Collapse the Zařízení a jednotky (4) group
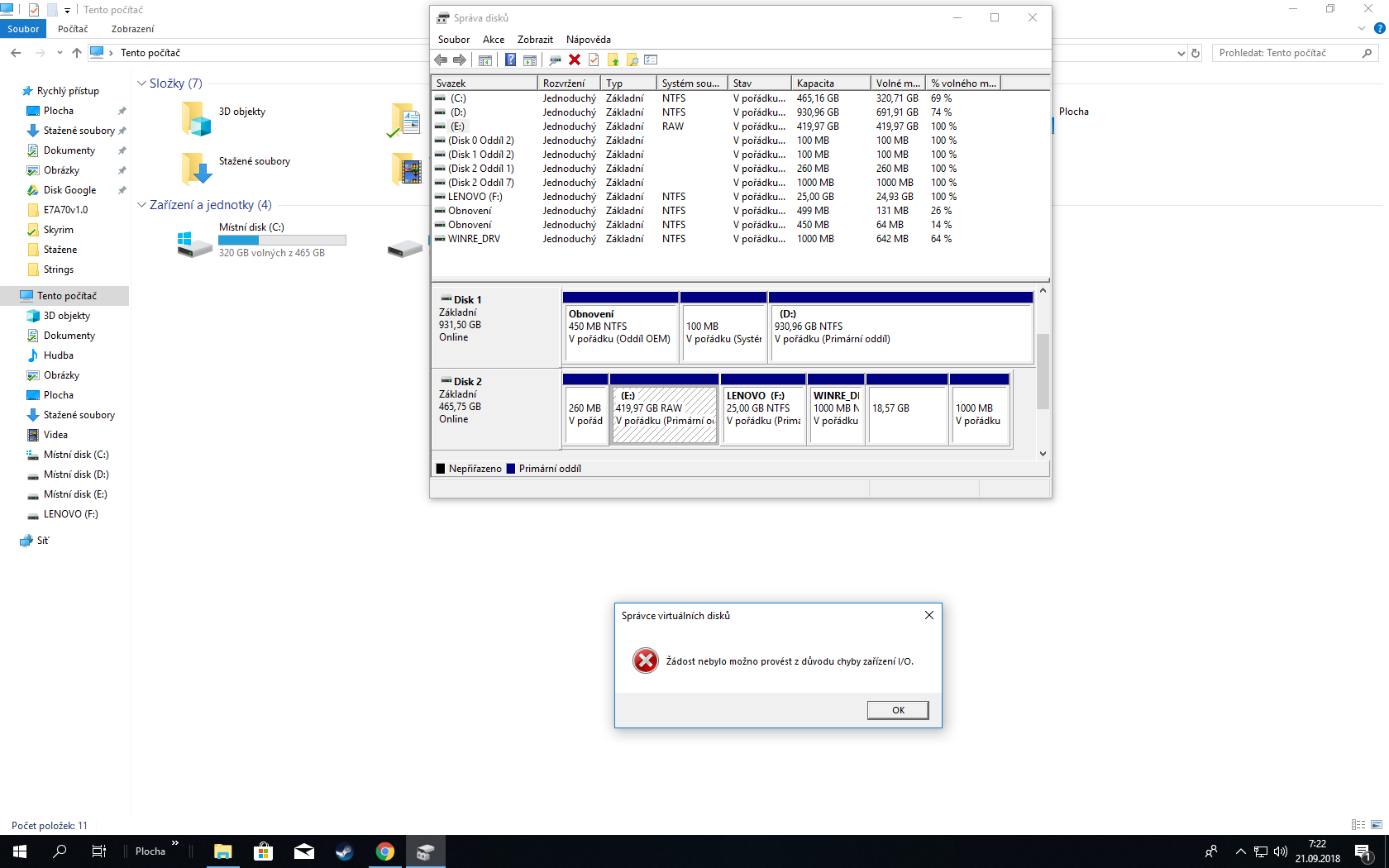The width and height of the screenshot is (1389, 868). [x=141, y=205]
